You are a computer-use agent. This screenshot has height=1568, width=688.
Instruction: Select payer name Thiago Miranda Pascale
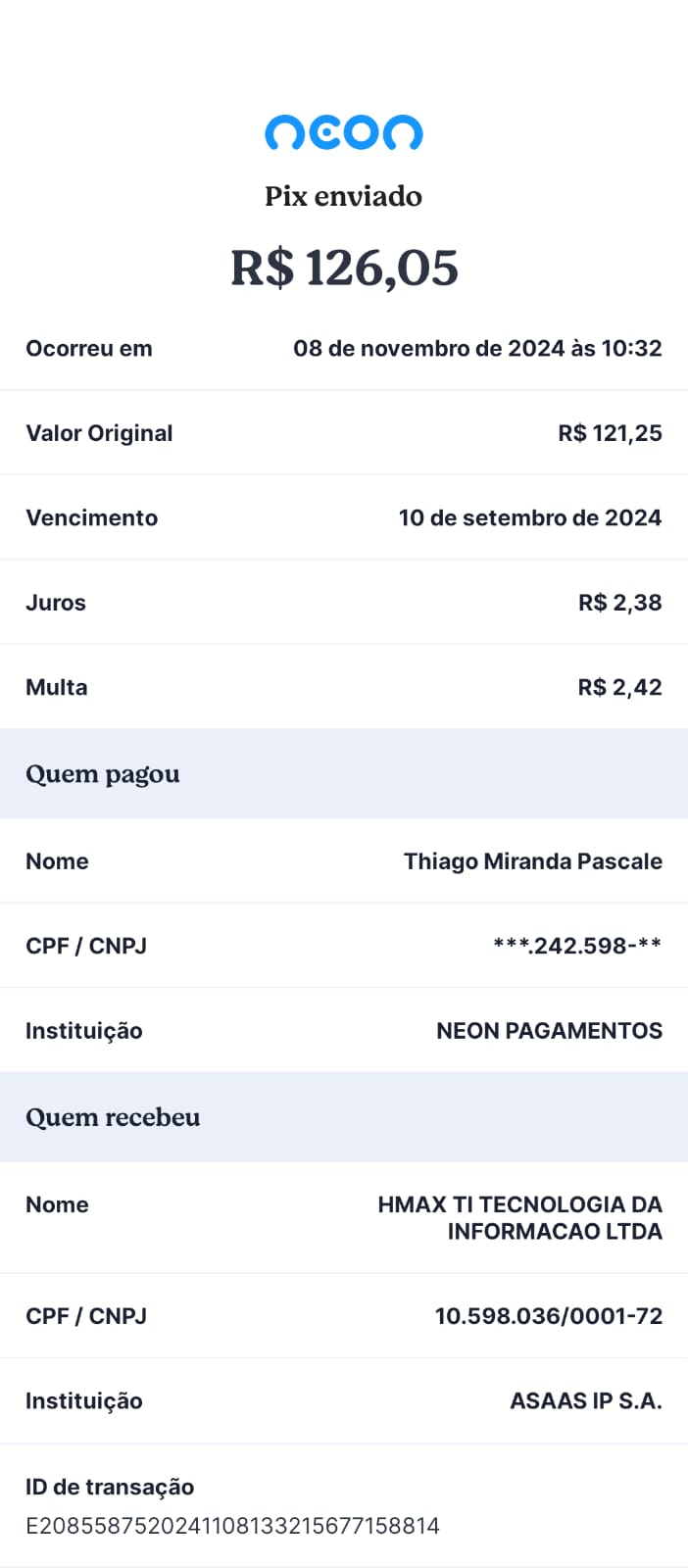click(x=532, y=861)
